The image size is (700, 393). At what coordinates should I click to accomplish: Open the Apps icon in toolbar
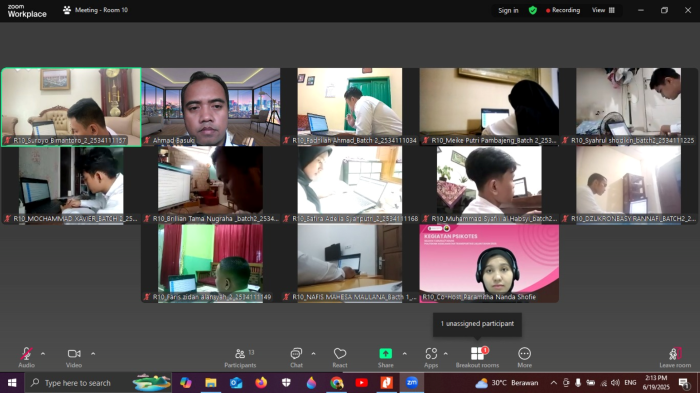431,354
